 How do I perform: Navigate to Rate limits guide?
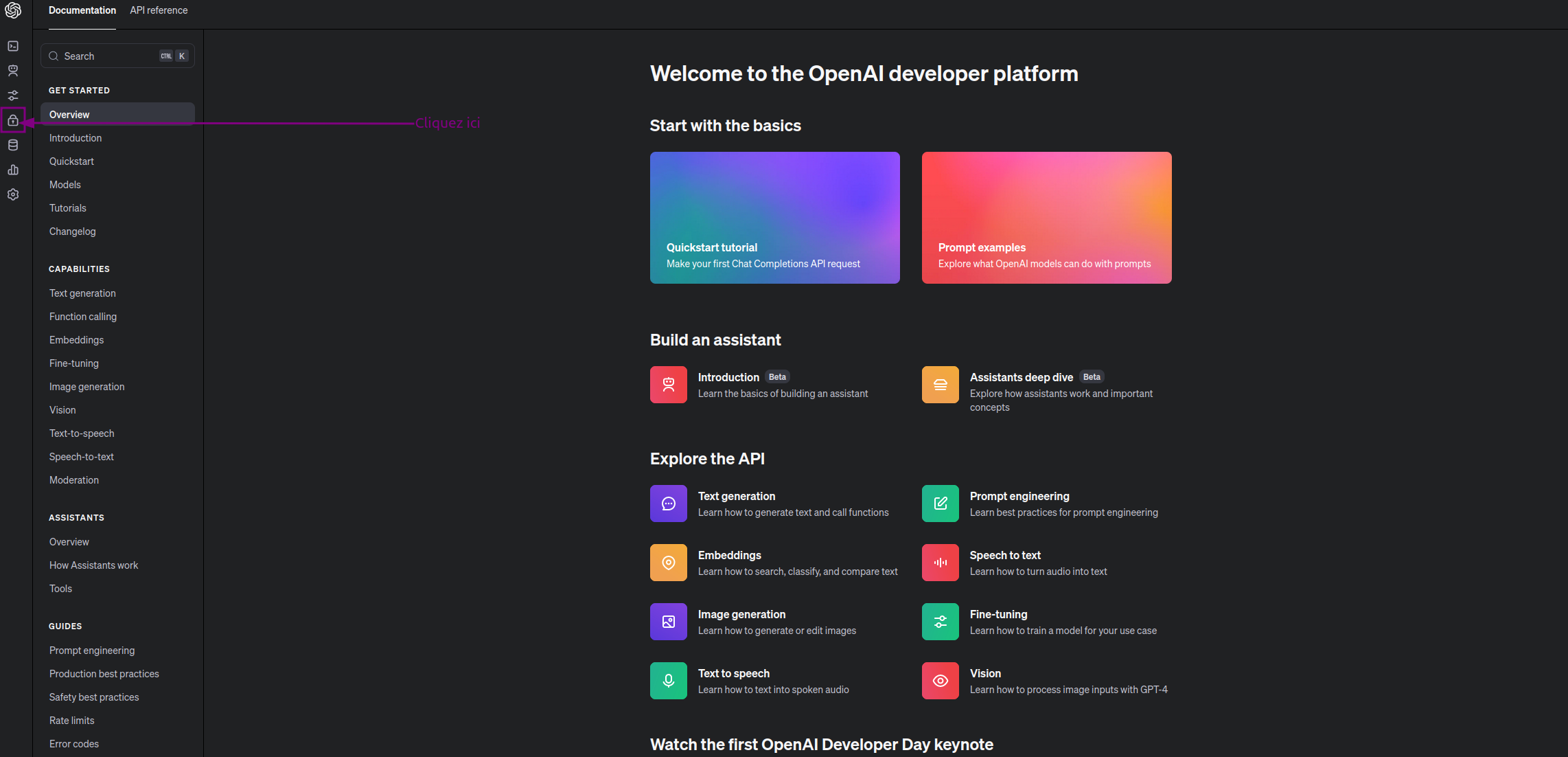[72, 721]
